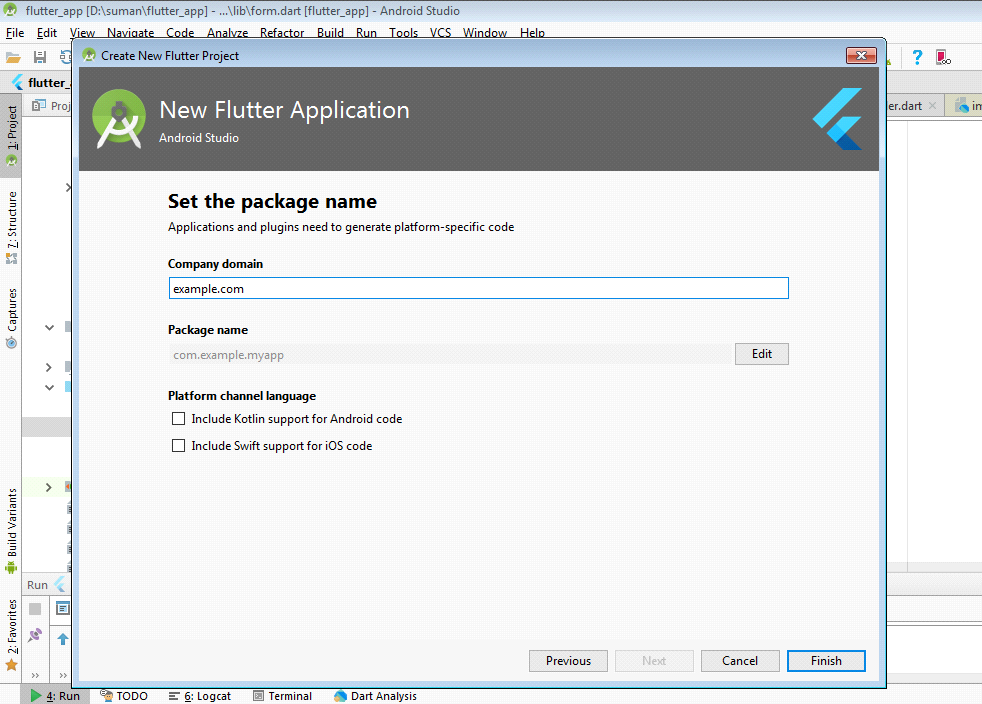
Task: Open the TODO tool window
Action: [124, 696]
